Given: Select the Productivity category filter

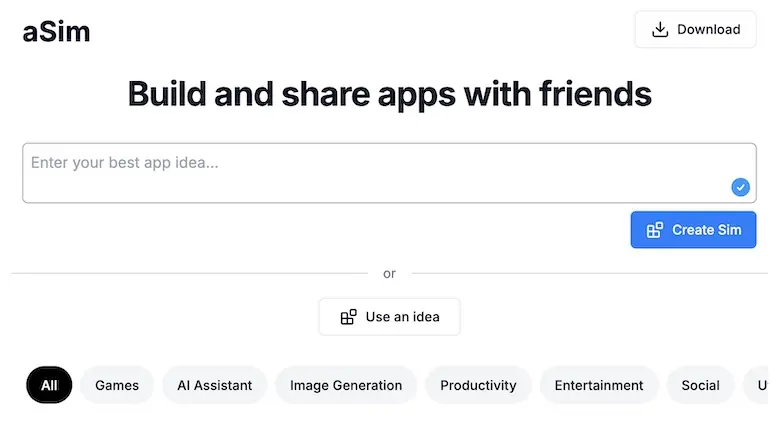Looking at the screenshot, I should pyautogui.click(x=478, y=385).
